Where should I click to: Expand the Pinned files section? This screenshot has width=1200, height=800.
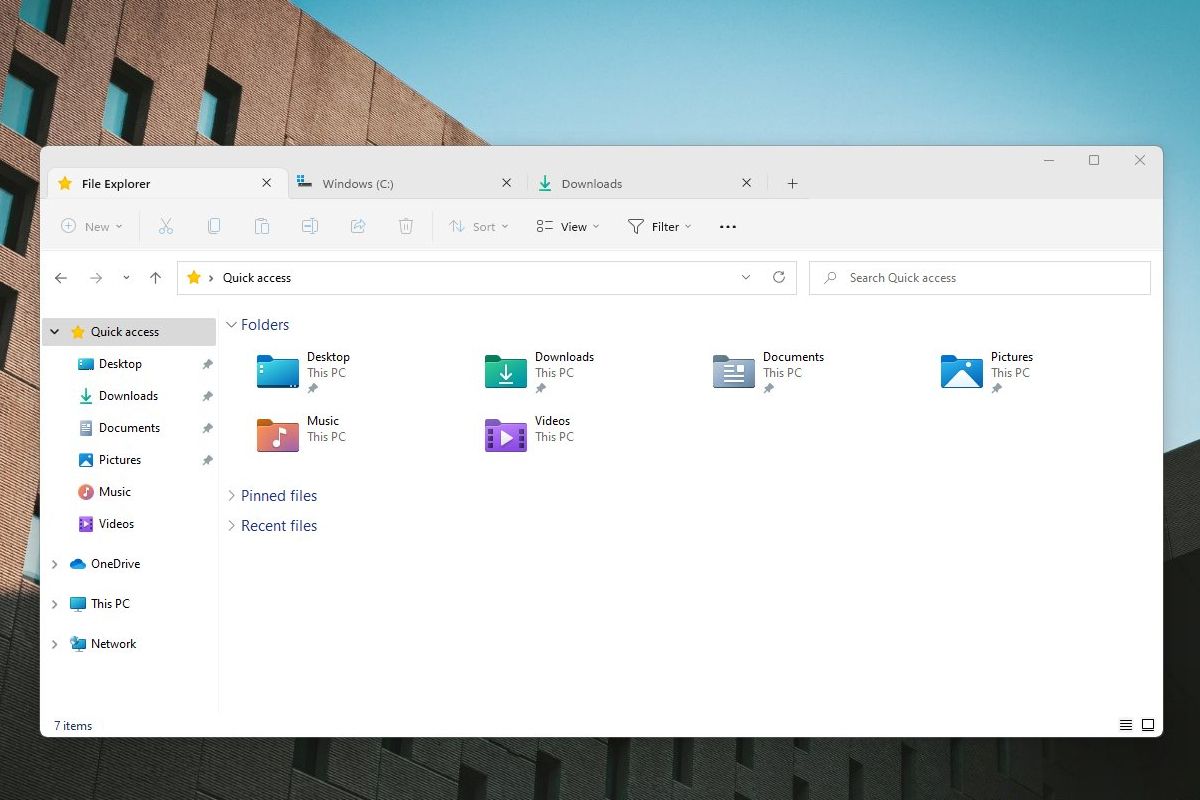coord(232,496)
